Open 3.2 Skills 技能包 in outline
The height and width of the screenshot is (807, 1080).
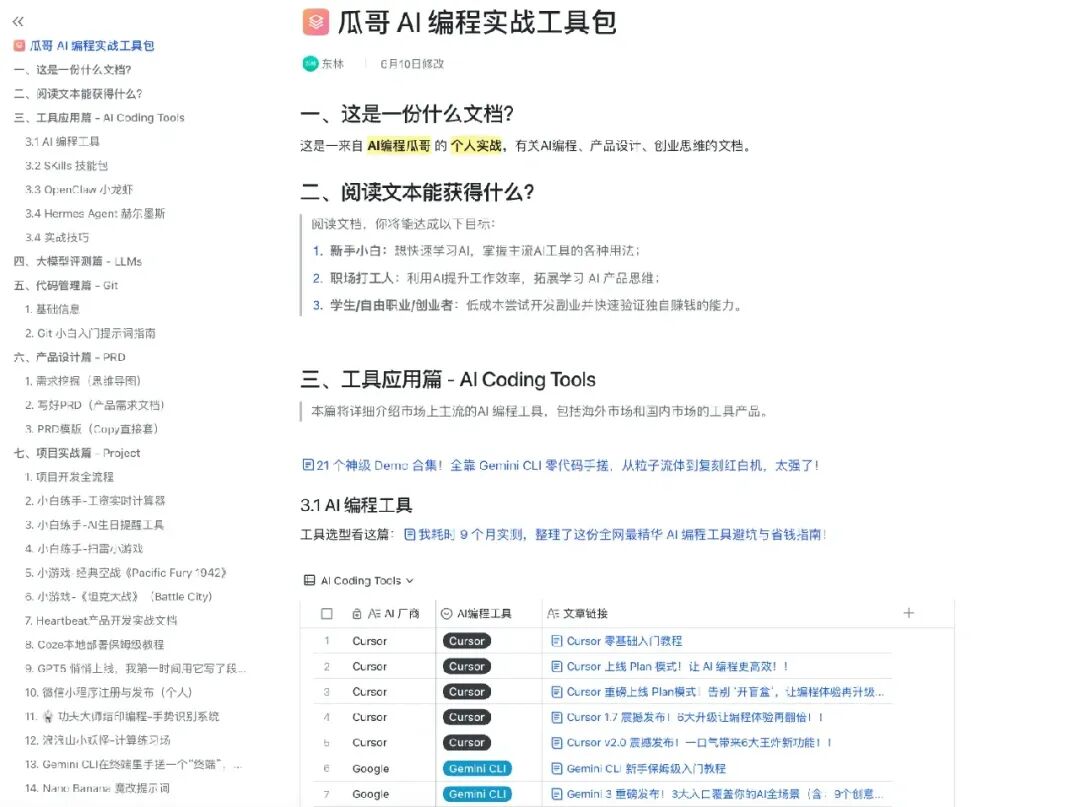pyautogui.click(x=66, y=165)
